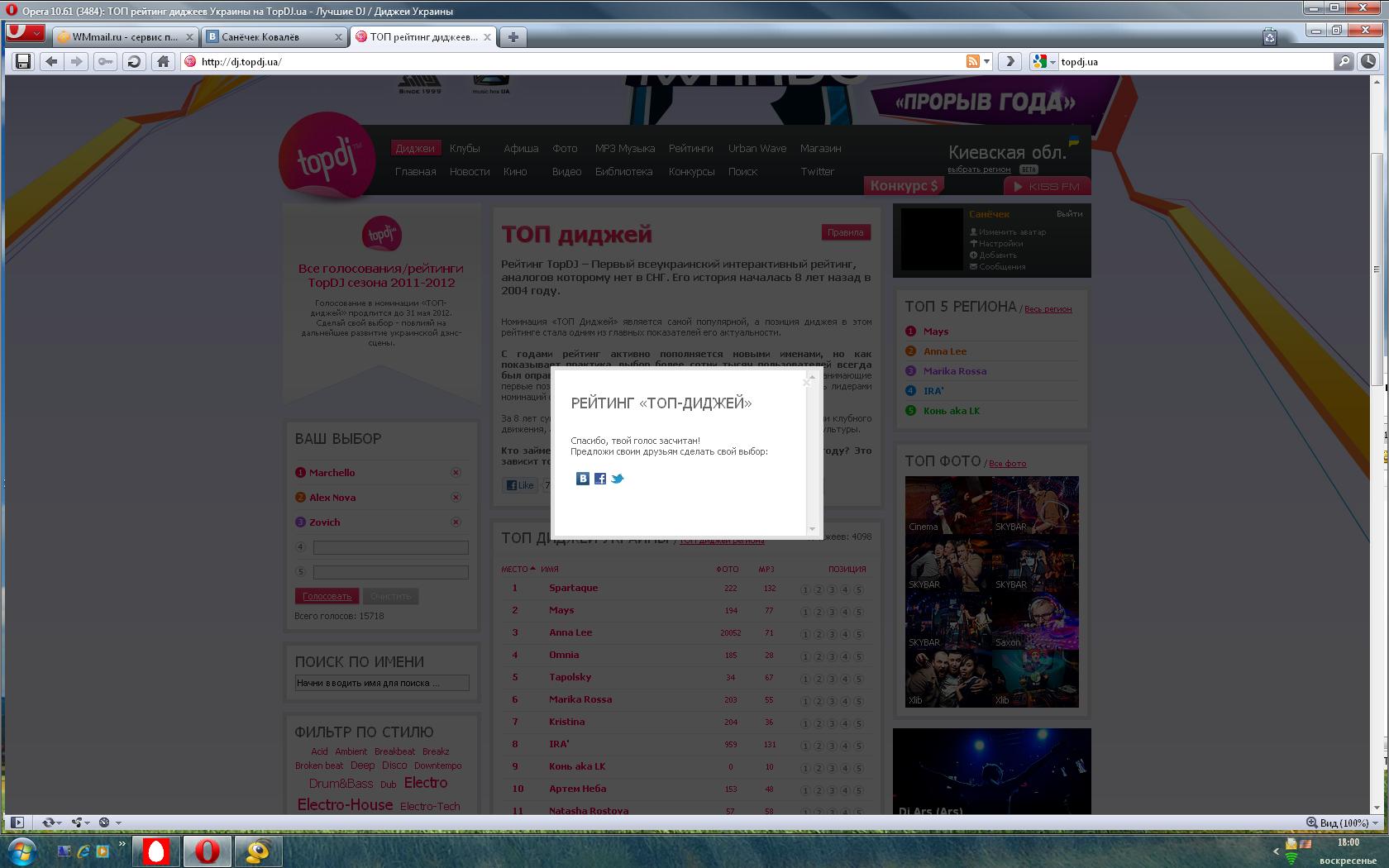Viewport: 1389px width, 868px height.
Task: Click выбрать регион link
Action: click(979, 169)
